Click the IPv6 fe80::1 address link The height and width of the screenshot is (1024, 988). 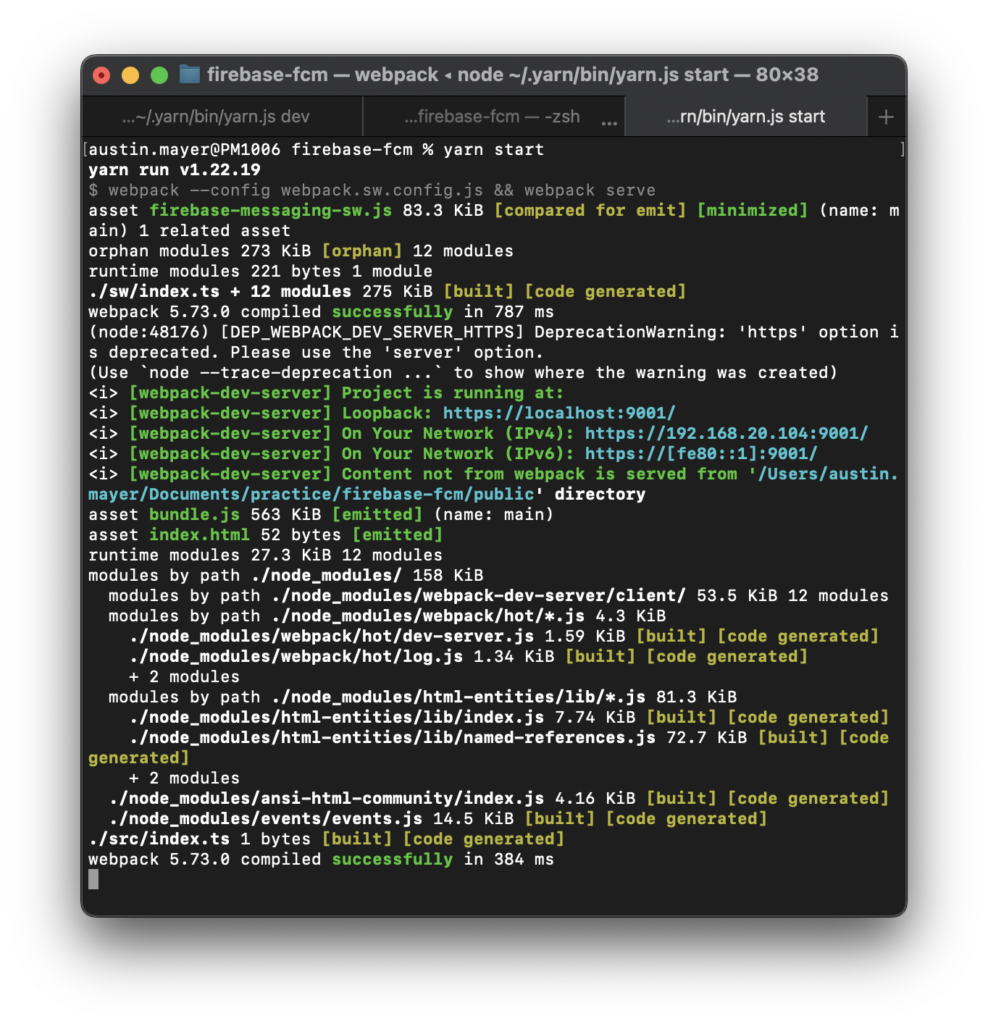click(702, 453)
